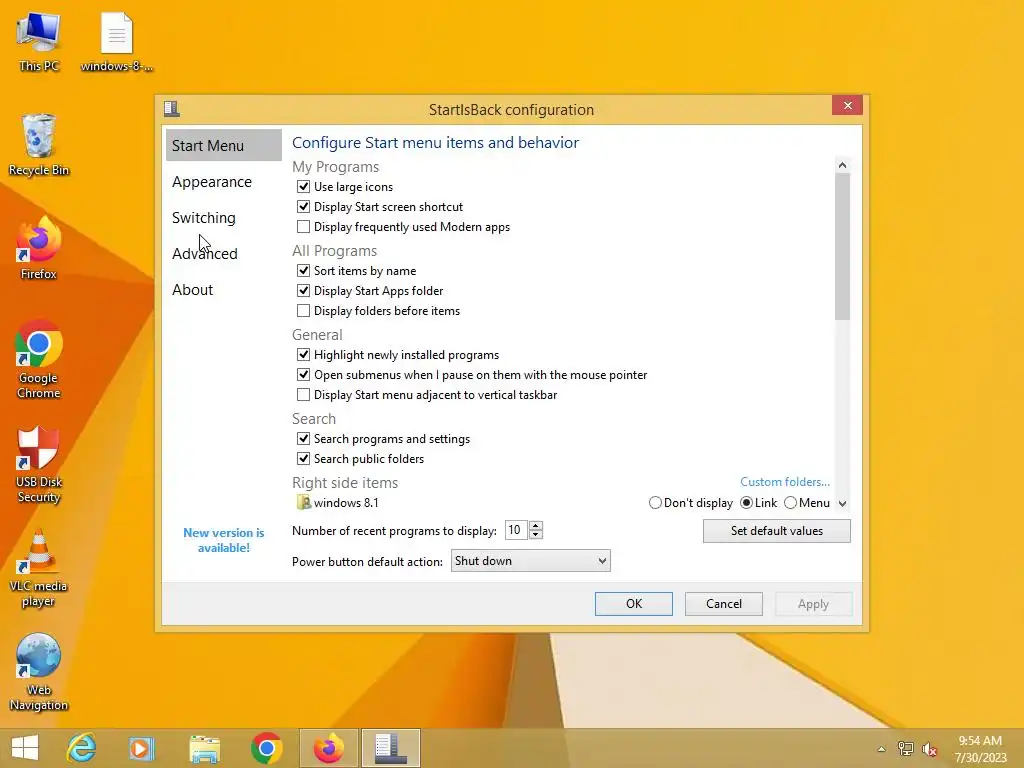Toggle Search programs and settings
1024x768 pixels.
303,439
